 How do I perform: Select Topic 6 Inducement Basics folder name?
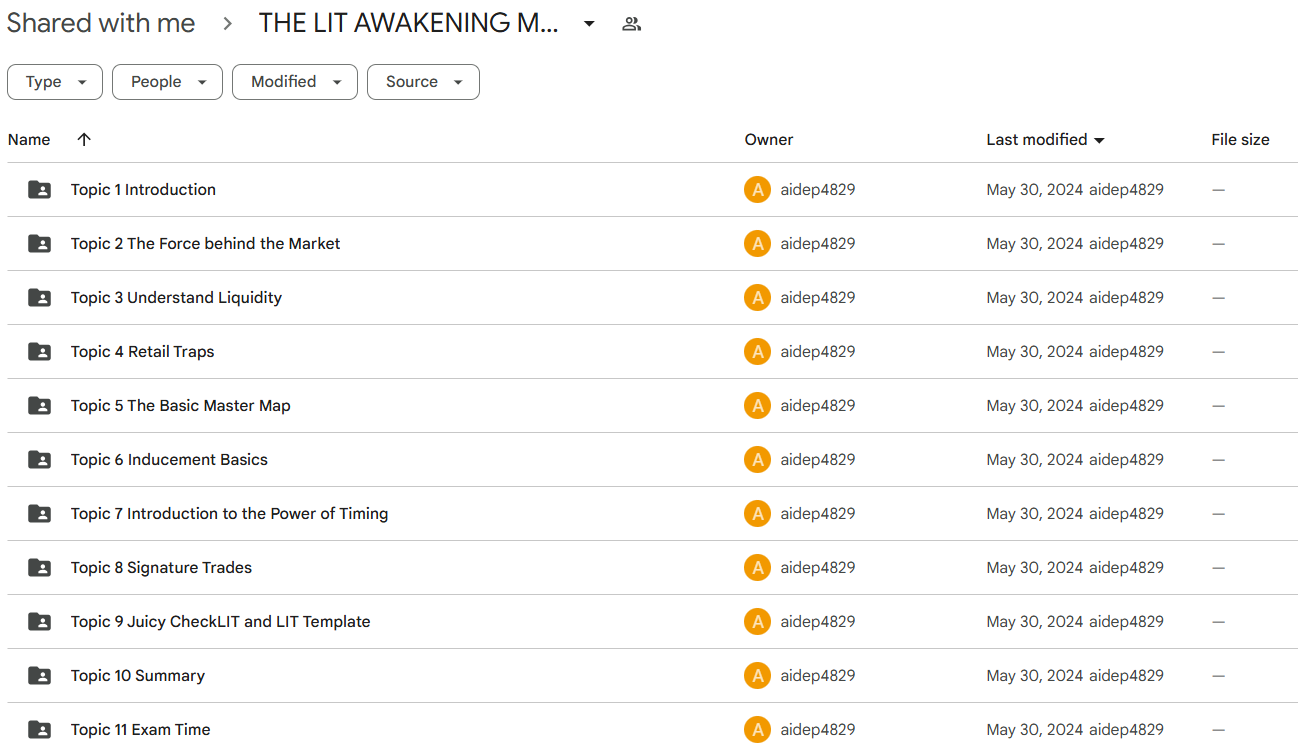[x=169, y=459]
